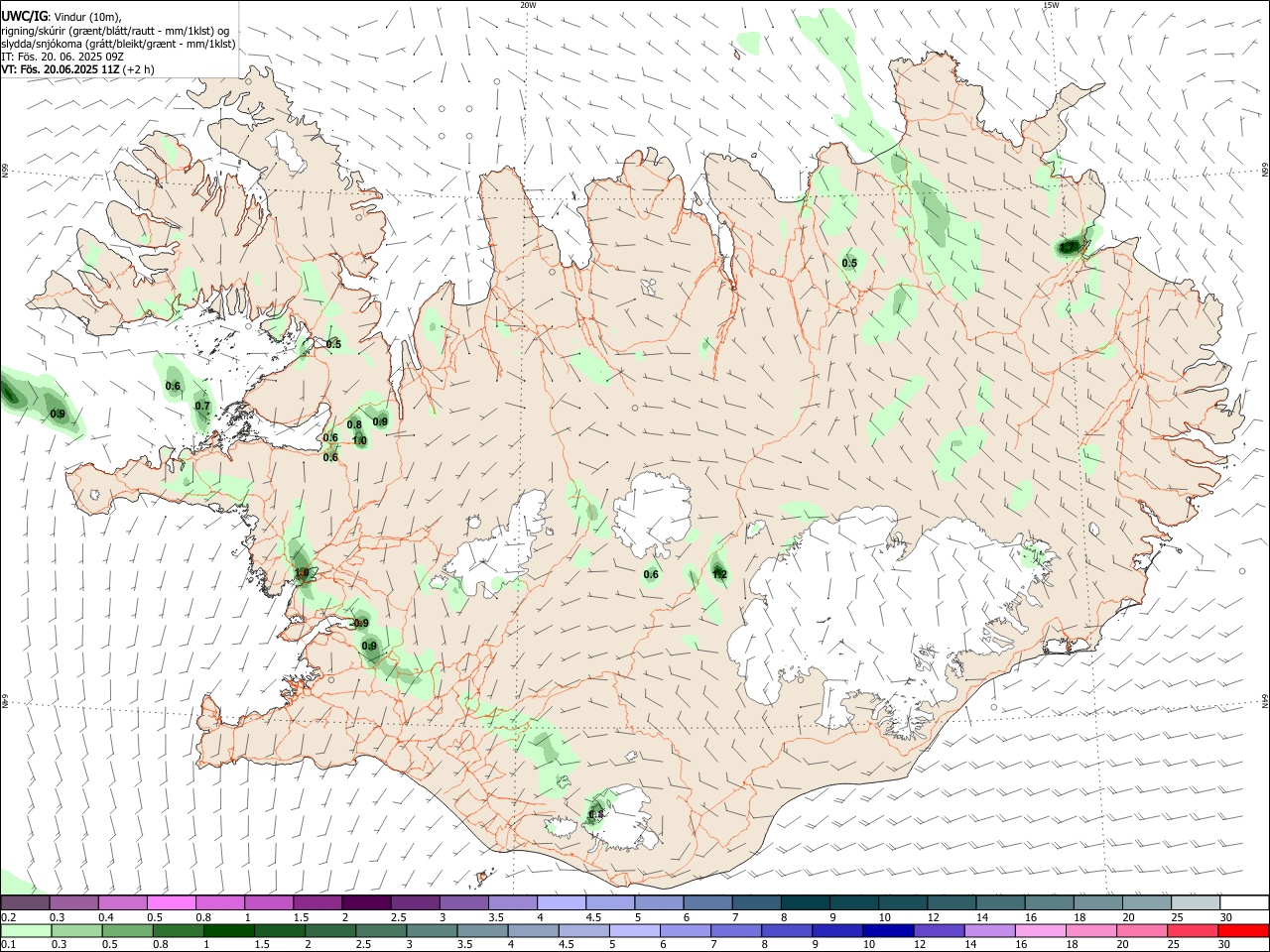Pick the lower legend swatch starting at 0.5
Image resolution: width=1270 pixels, height=952 pixels.
126,931
